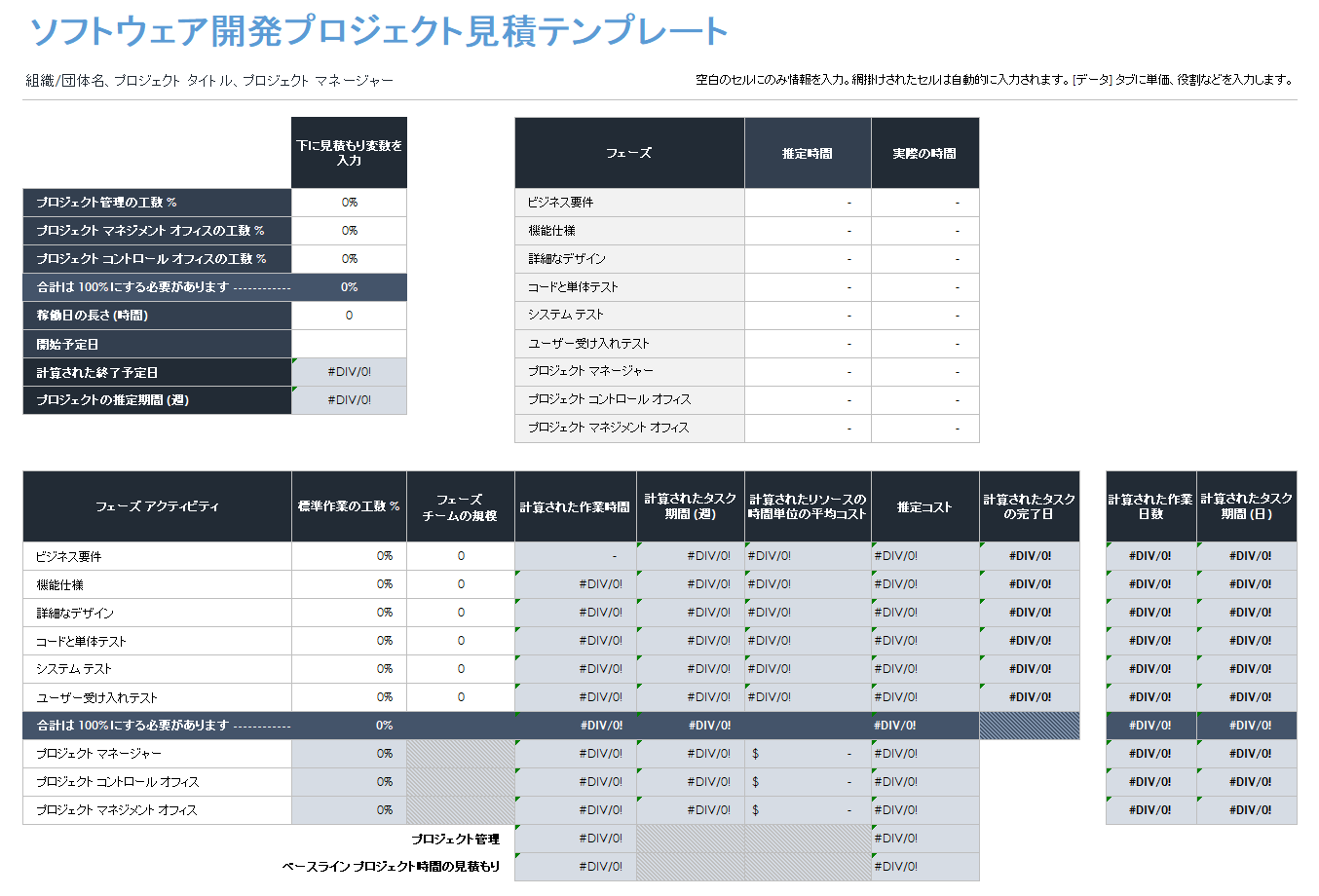This screenshot has width=1319, height=896.
Task: Click the 計算されたタスク期間 (日) column header
Action: click(1247, 506)
